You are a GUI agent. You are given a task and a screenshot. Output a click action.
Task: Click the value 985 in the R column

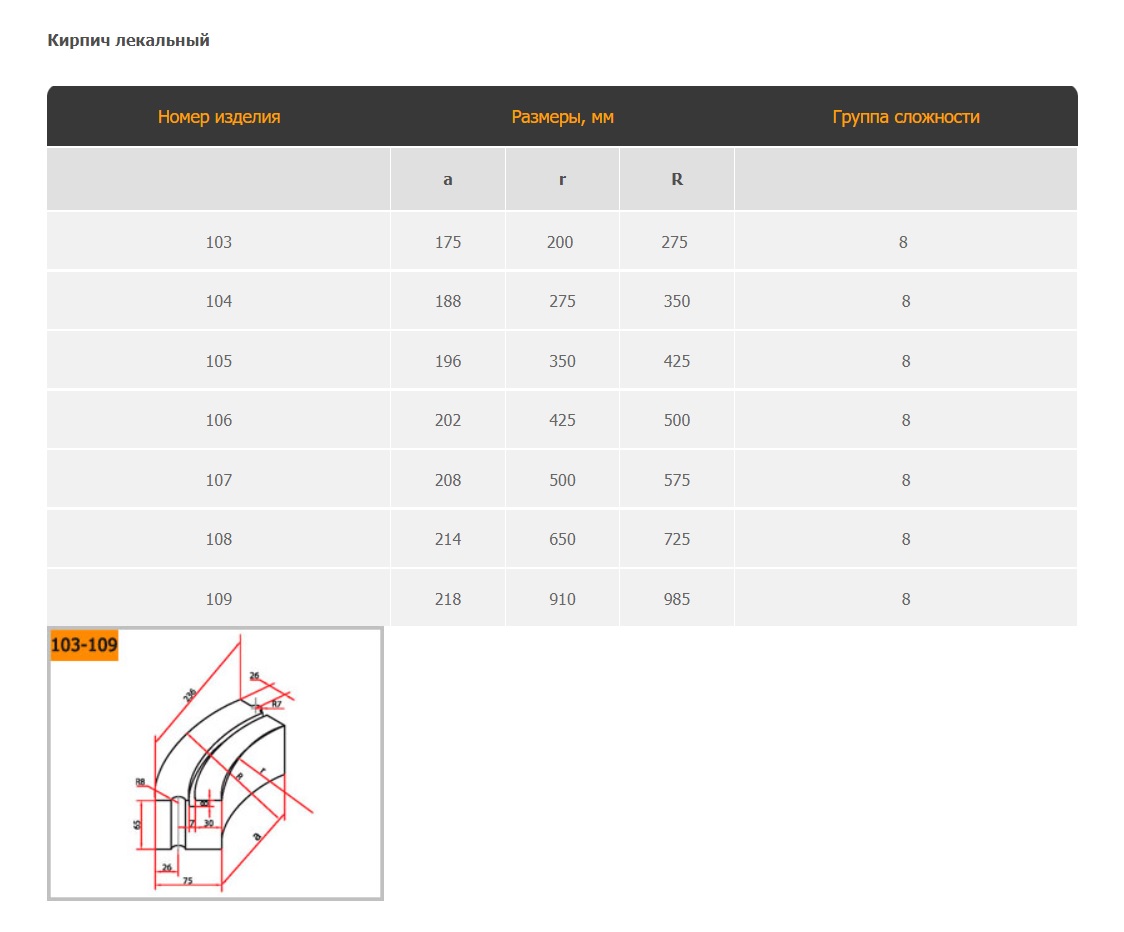tap(677, 599)
